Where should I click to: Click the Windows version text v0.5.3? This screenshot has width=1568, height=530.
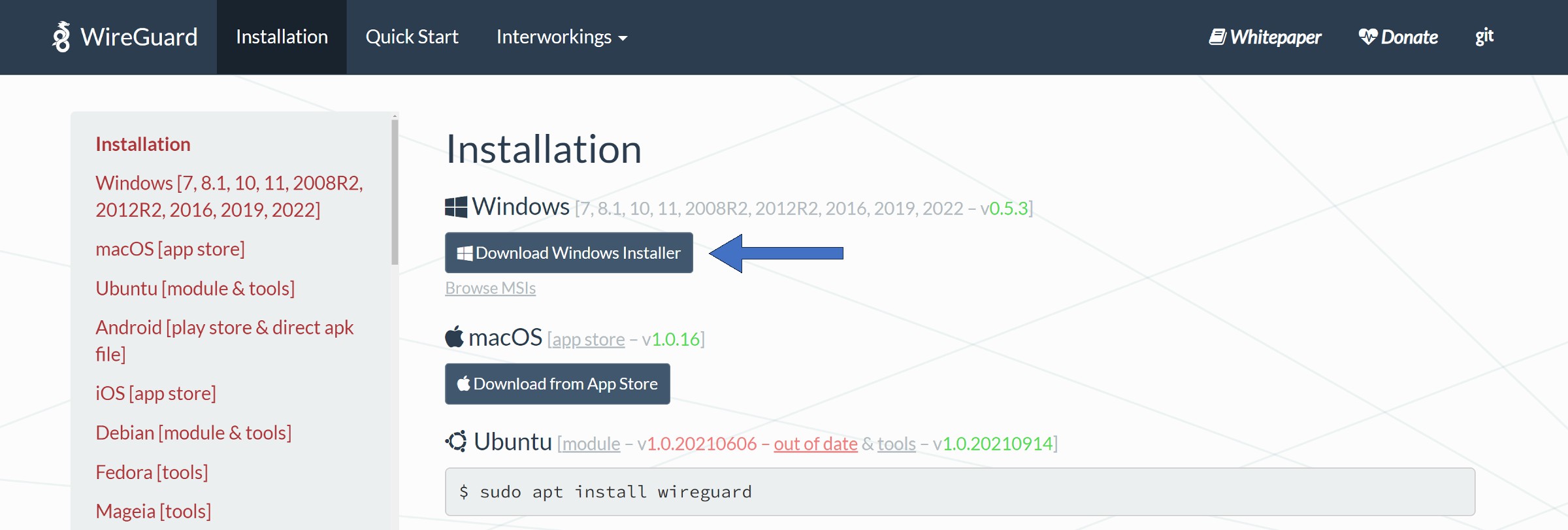(1004, 208)
